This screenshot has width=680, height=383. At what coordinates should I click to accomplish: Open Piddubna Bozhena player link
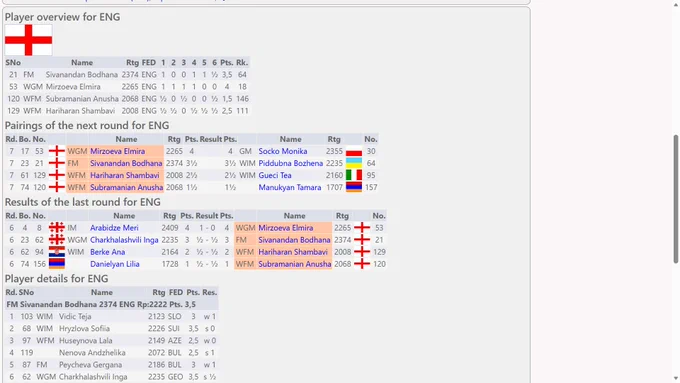click(291, 164)
